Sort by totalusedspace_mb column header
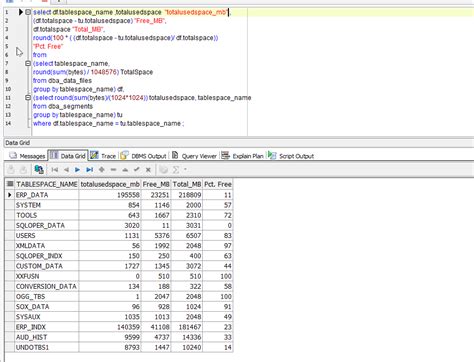Image resolution: width=474 pixels, height=362 pixels. (x=110, y=184)
